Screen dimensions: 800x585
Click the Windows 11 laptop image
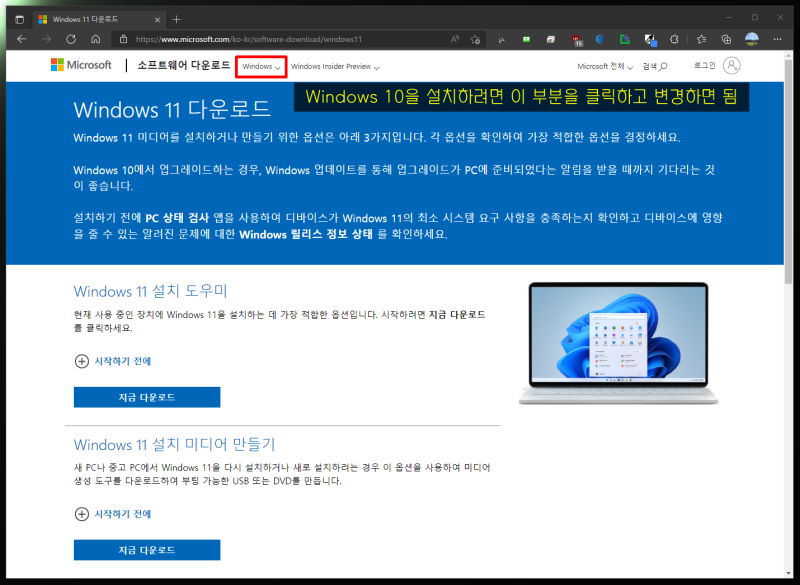tap(618, 343)
